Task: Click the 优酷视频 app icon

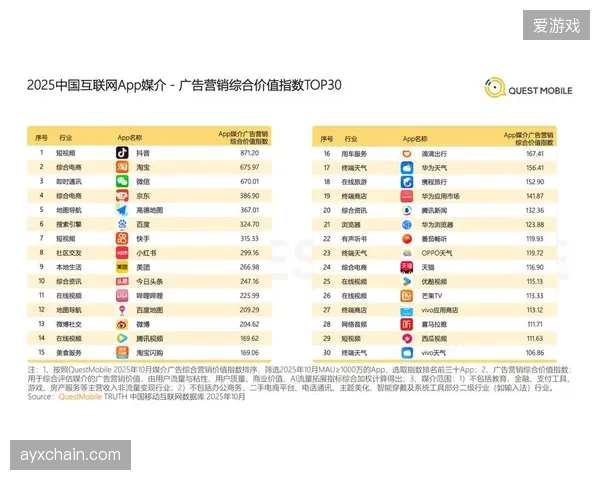Action: [x=407, y=281]
